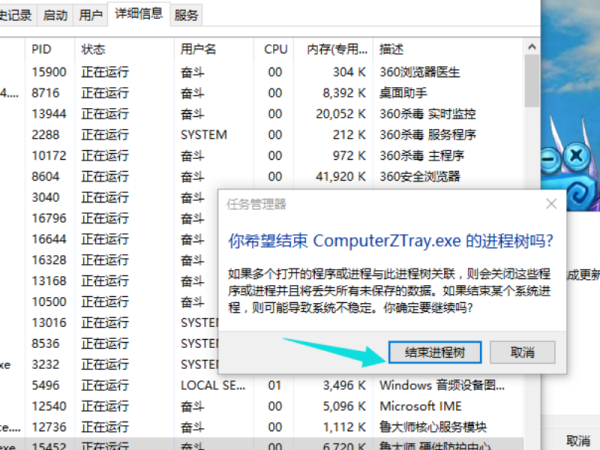Select the 360浏览器医生 process row
600x450 pixels.
(x=261, y=72)
